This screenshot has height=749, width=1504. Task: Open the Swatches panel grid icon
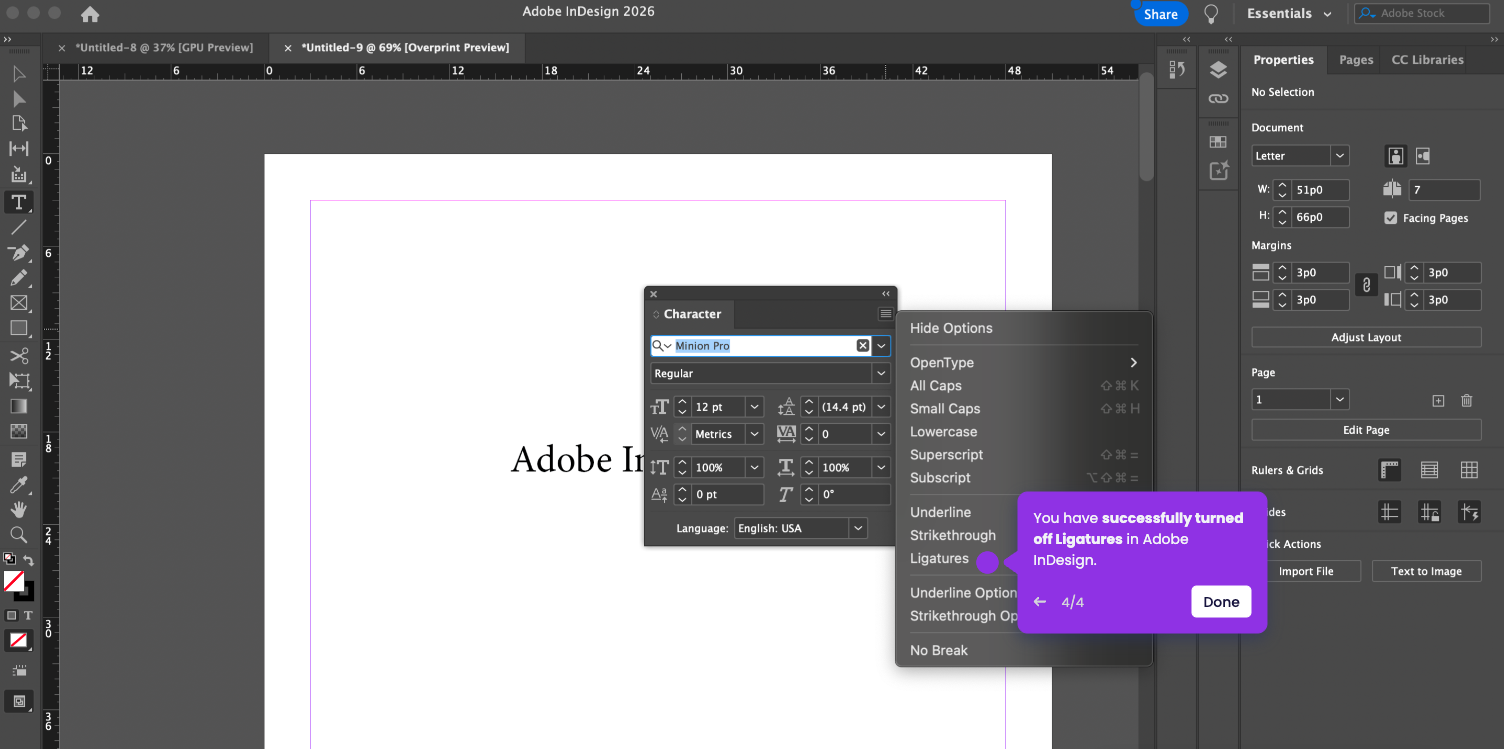(x=1218, y=142)
